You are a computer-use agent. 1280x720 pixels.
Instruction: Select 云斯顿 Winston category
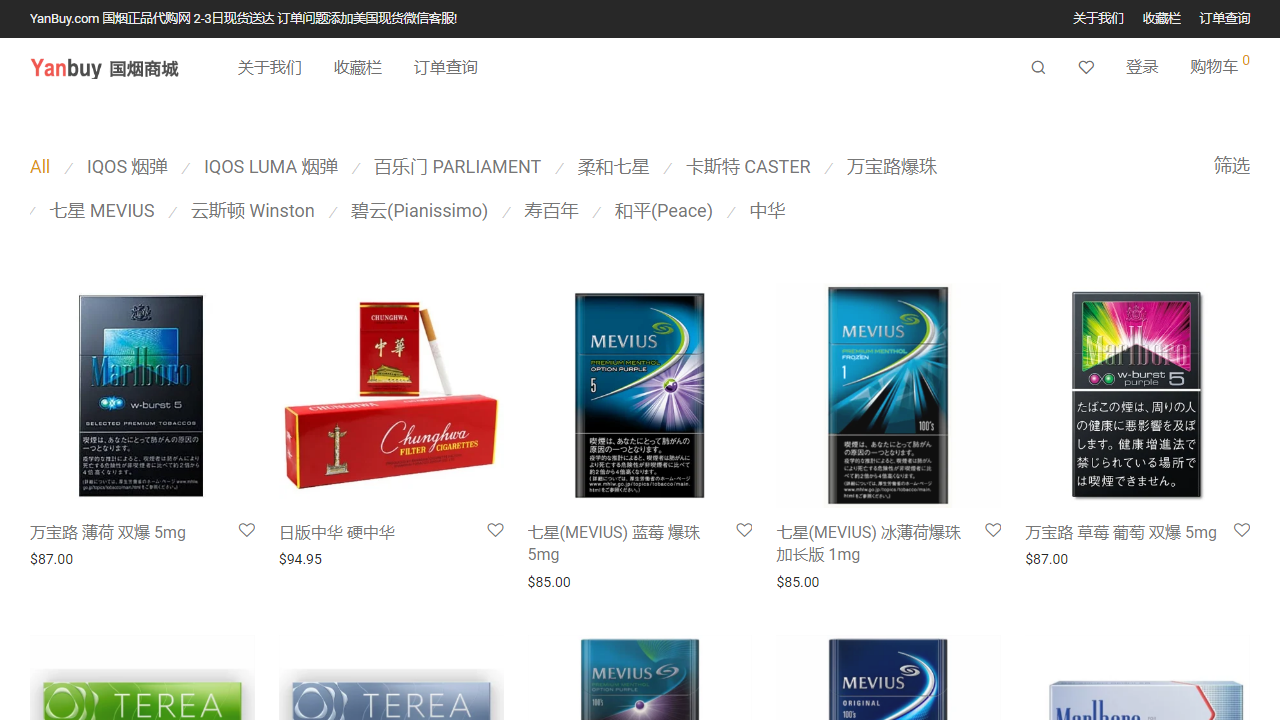pos(253,211)
